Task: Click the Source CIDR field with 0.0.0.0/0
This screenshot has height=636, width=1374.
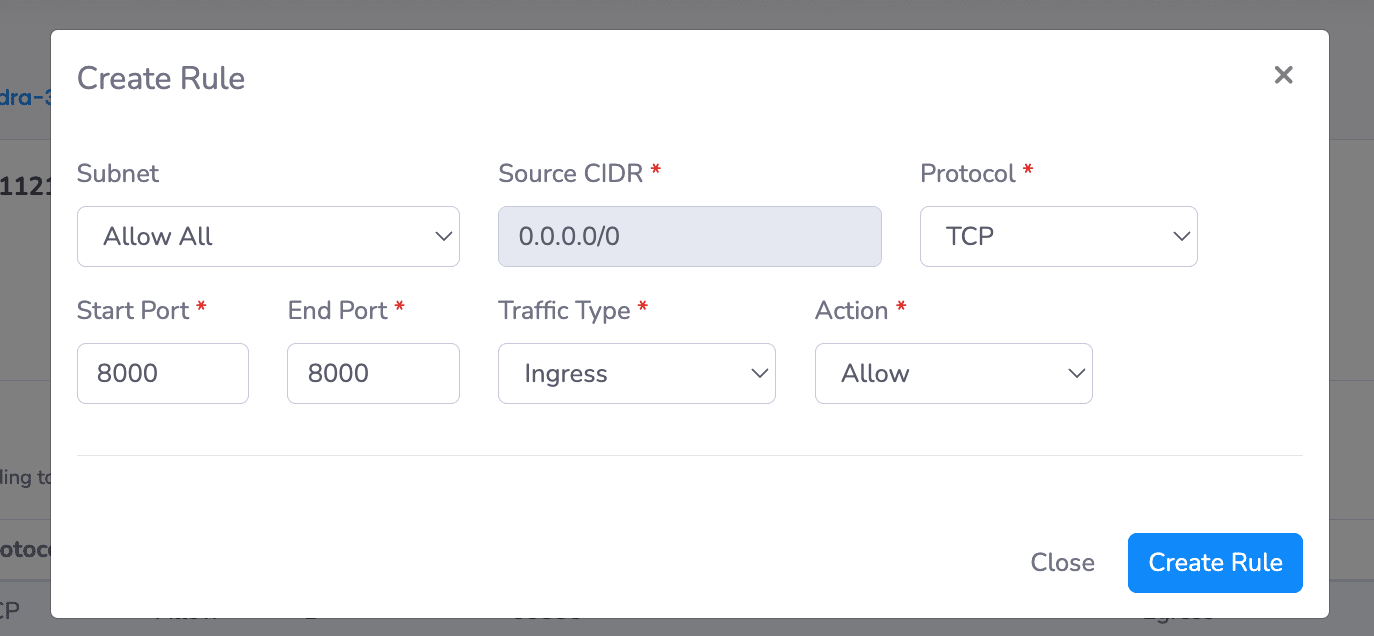Action: [x=689, y=237]
